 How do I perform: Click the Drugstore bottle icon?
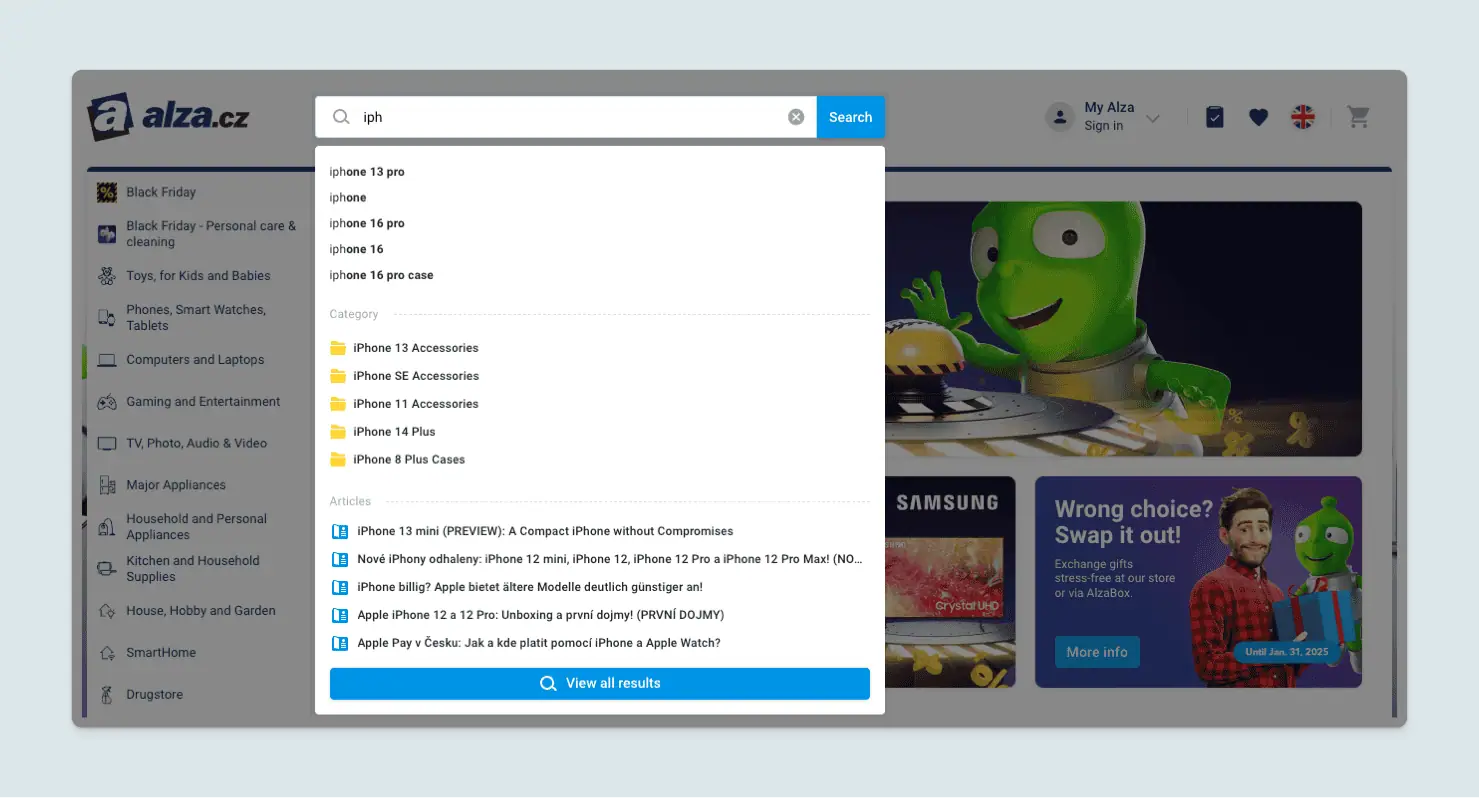click(x=107, y=695)
